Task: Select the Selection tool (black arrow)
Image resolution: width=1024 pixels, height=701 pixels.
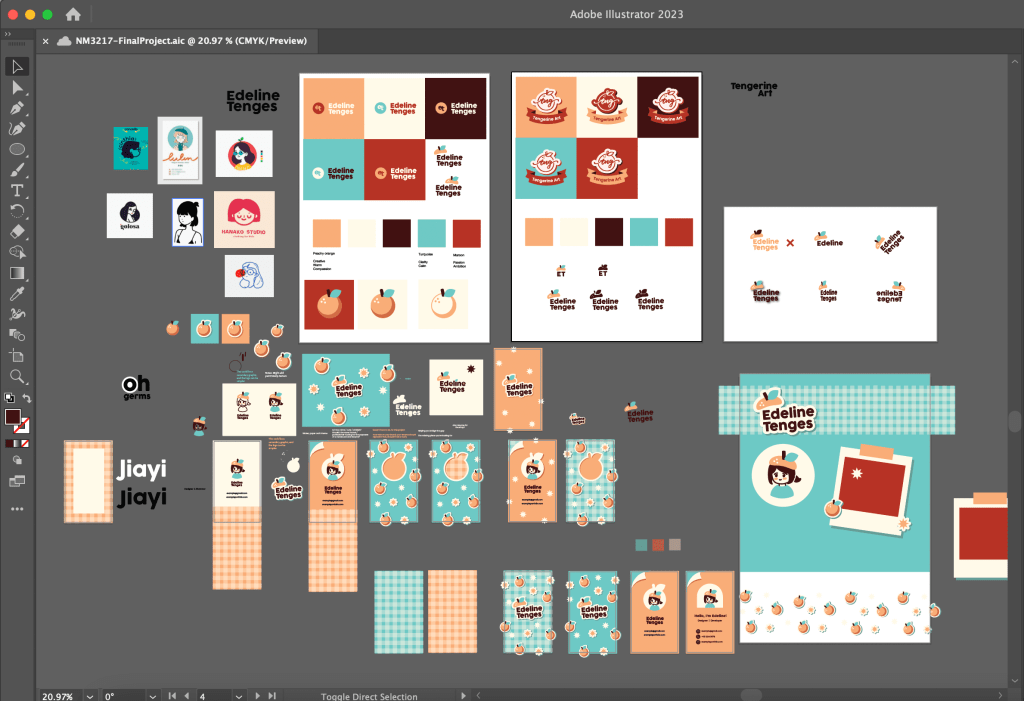Action: coord(17,66)
